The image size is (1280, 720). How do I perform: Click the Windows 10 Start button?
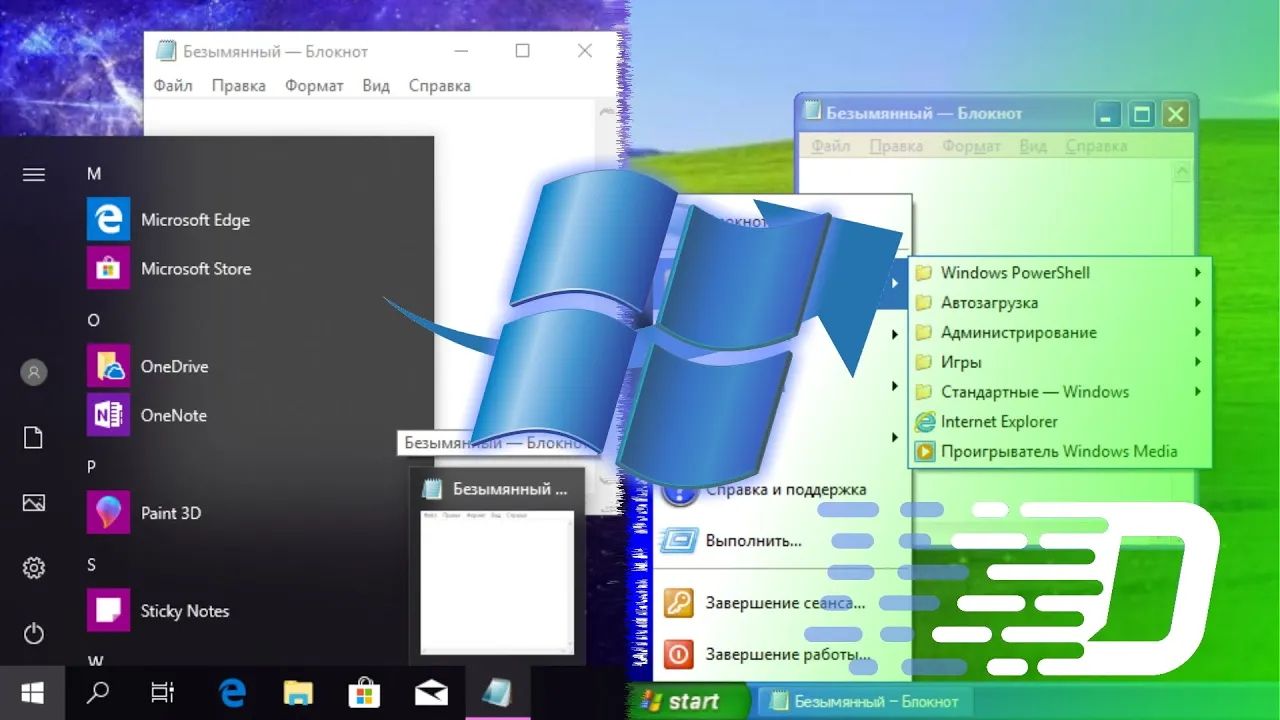pos(32,693)
